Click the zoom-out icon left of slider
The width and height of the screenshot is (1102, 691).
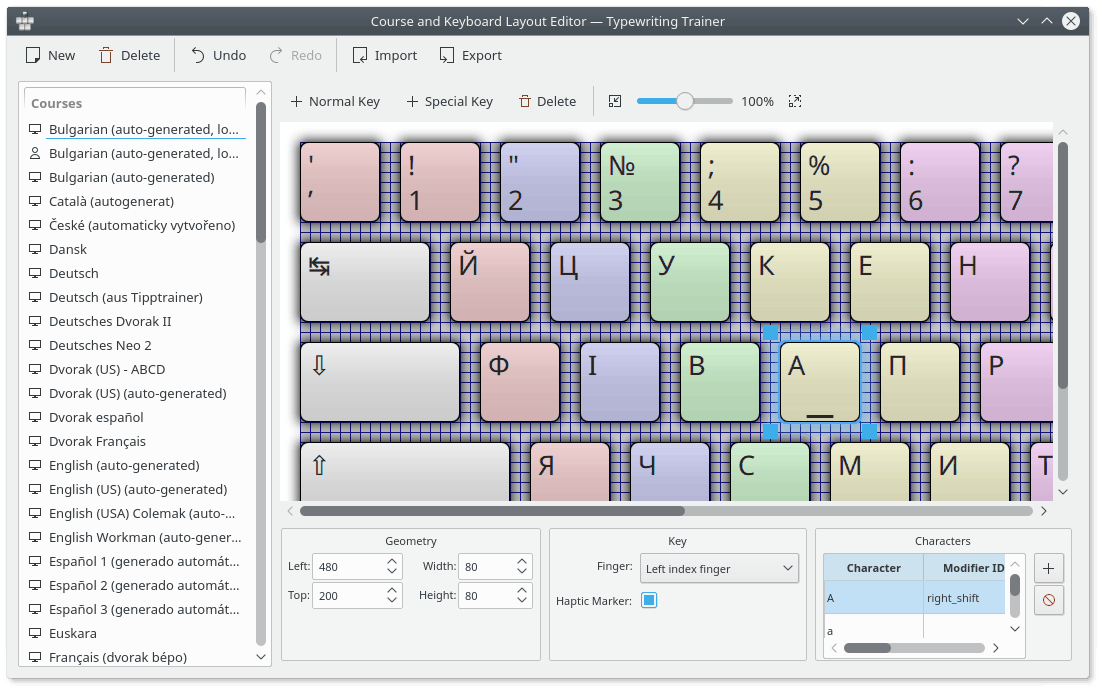tap(615, 101)
